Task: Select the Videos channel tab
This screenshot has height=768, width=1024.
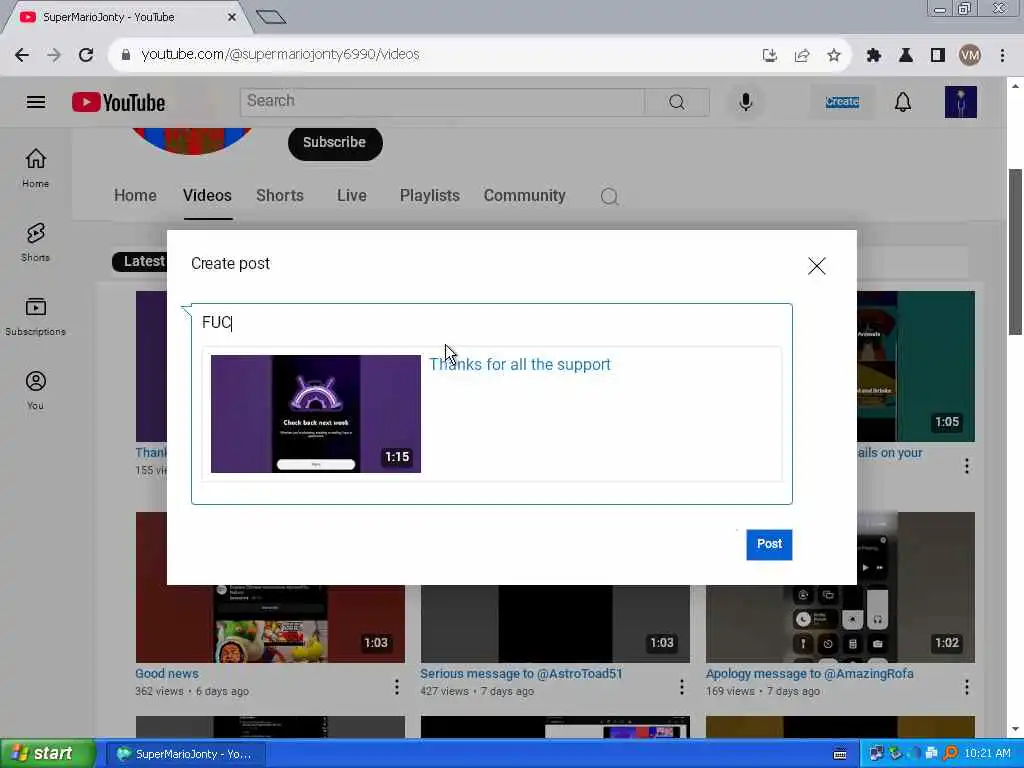Action: (207, 195)
